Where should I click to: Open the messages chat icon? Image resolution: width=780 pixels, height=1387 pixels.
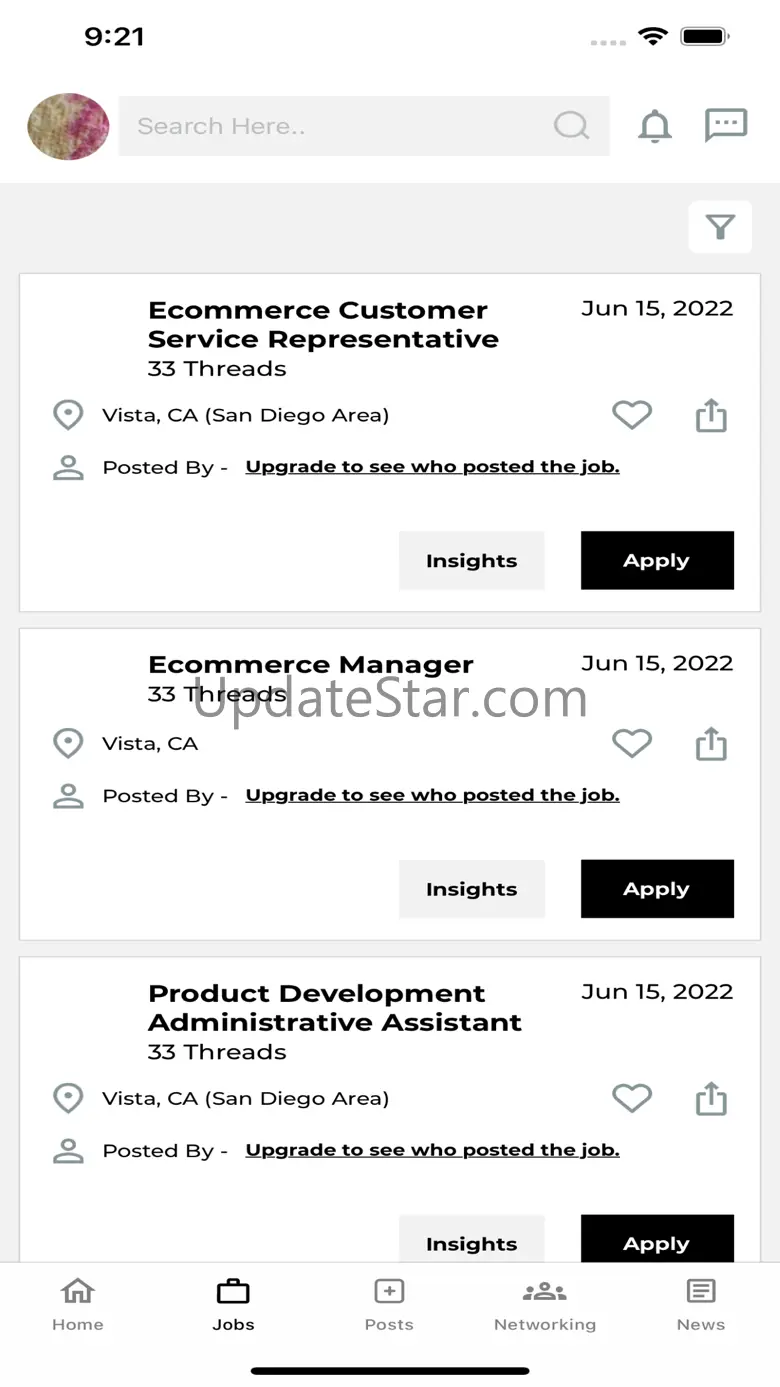726,126
